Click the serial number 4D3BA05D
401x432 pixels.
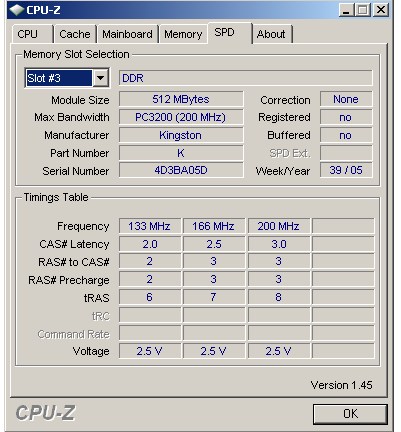[181, 170]
